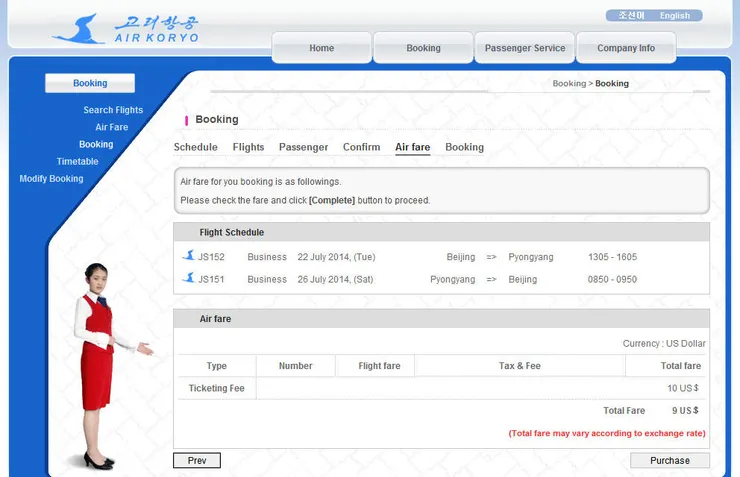Open Modify Booking in the sidebar
740x477 pixels.
[x=51, y=179]
